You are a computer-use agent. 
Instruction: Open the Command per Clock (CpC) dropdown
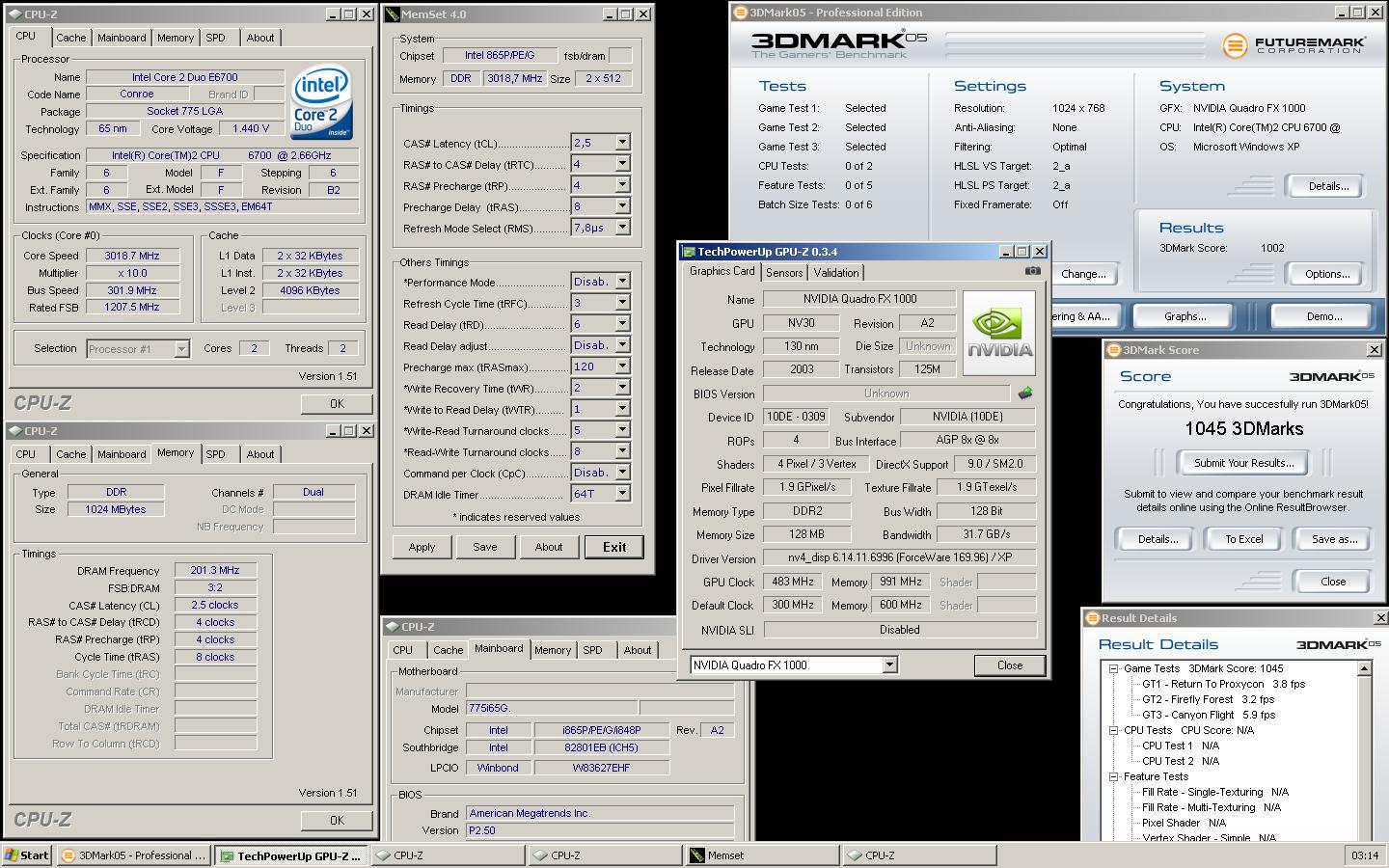point(622,473)
